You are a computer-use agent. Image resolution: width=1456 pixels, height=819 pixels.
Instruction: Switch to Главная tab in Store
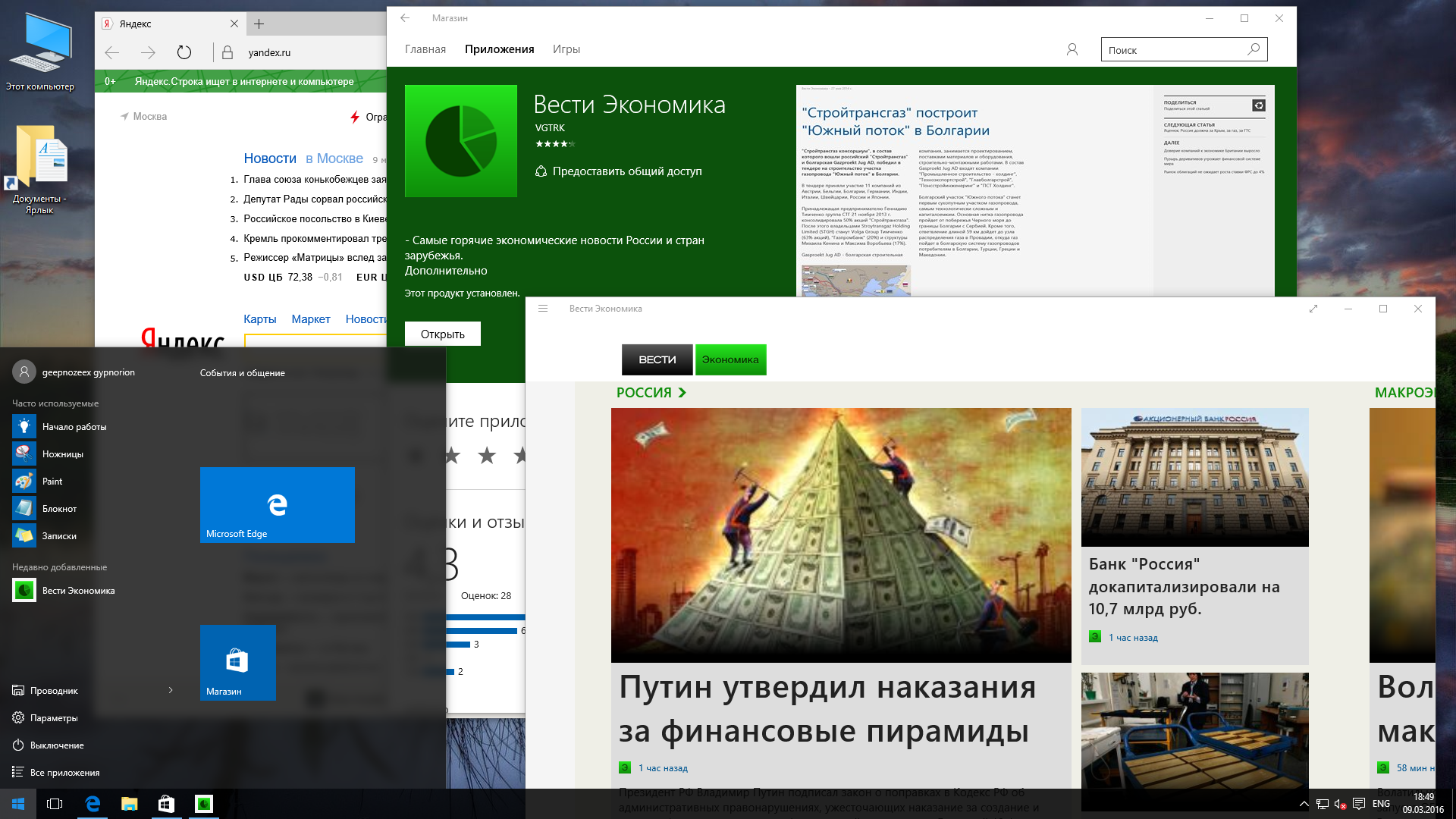point(425,49)
